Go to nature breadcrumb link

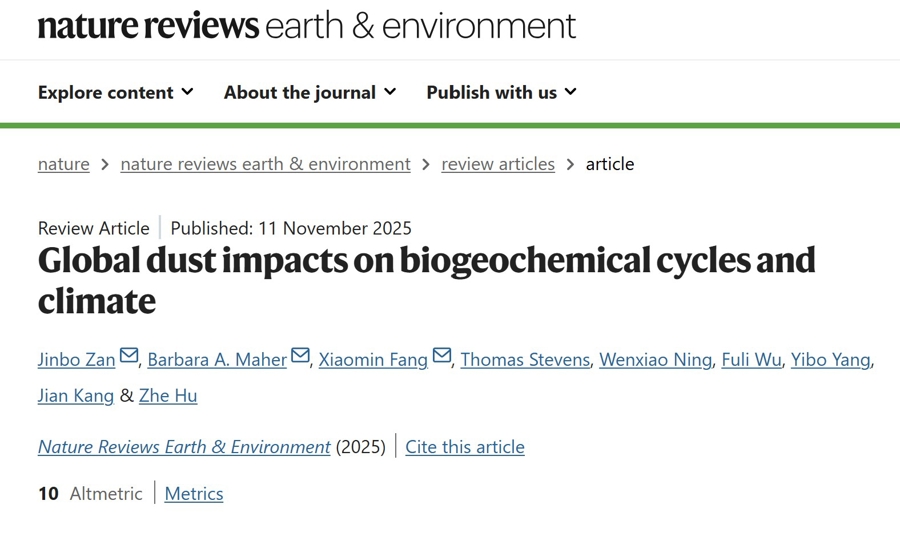click(64, 164)
